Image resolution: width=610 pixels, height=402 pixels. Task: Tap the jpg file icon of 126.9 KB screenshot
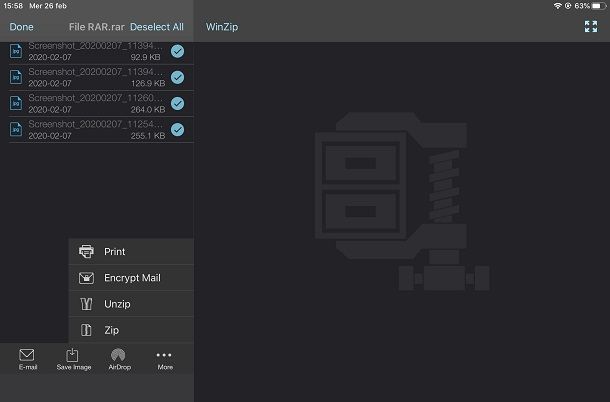(16, 77)
